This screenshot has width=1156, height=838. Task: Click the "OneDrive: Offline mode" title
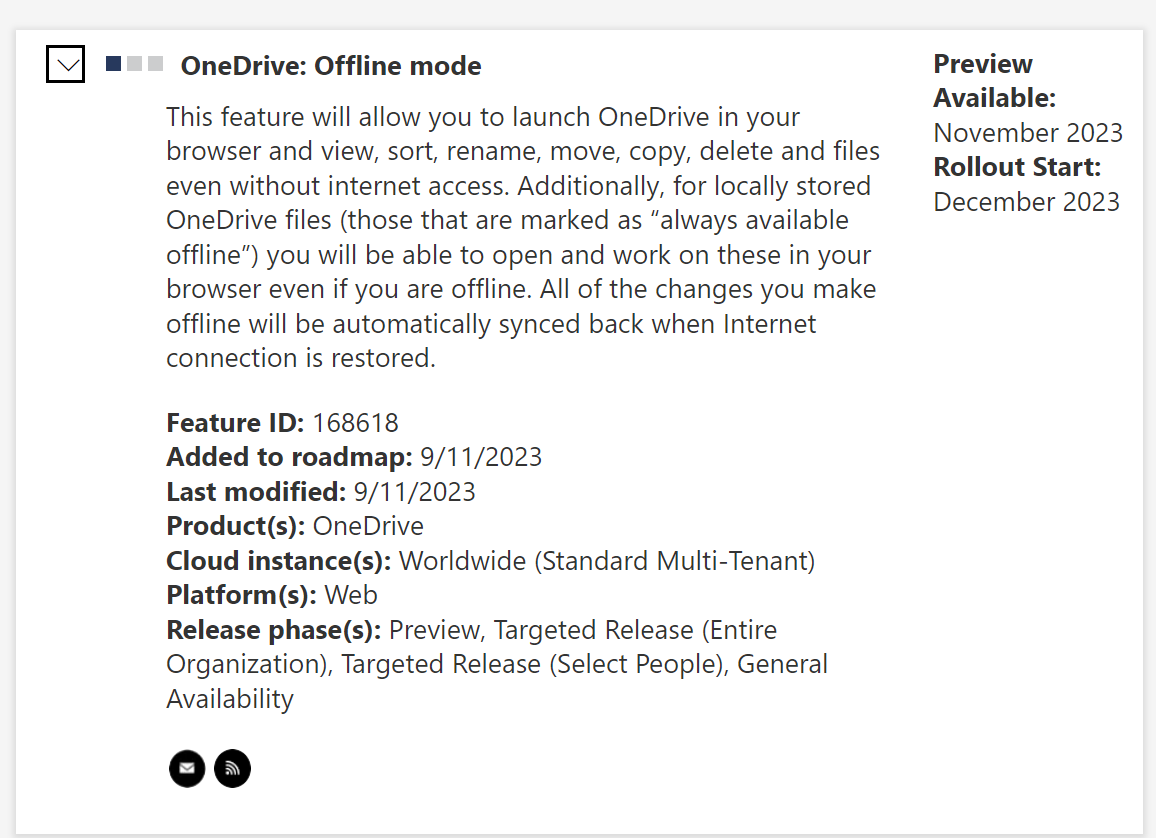pyautogui.click(x=331, y=66)
